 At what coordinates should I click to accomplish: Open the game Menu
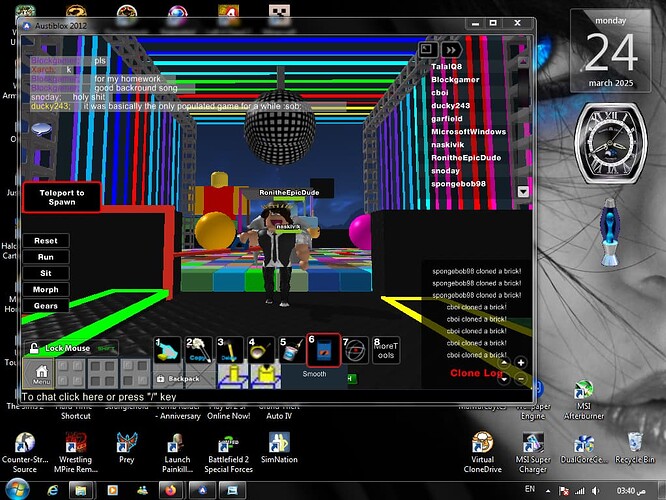pos(42,375)
